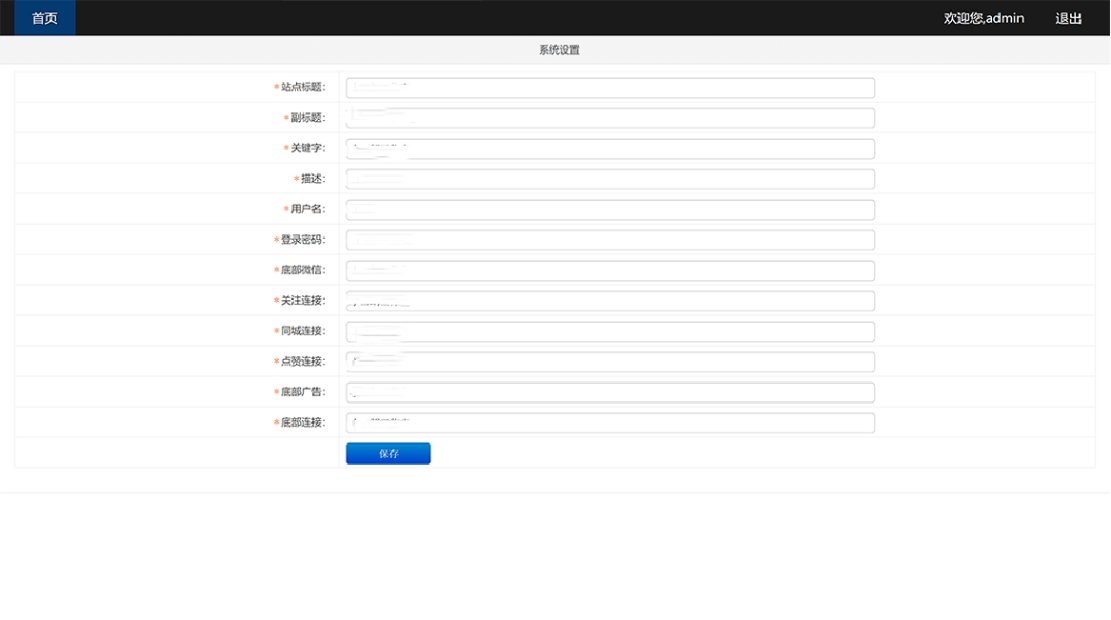Click the 系统设置 section header
This screenshot has width=1111, height=620.
[x=559, y=50]
